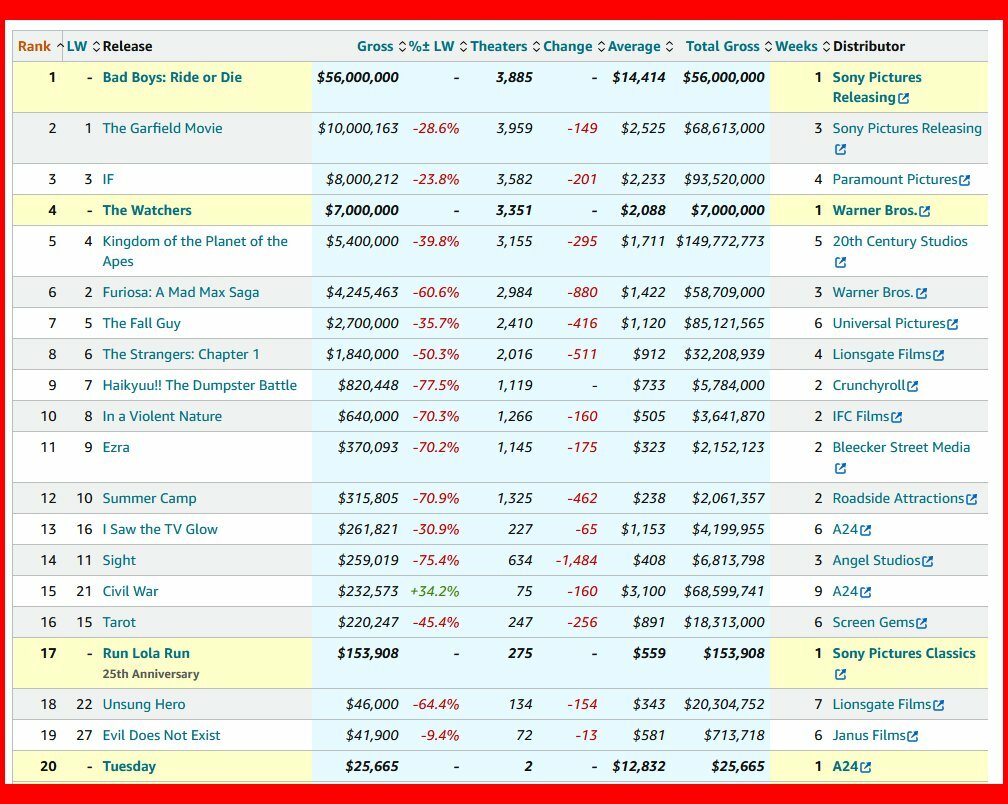Viewport: 1008px width, 804px height.
Task: Open Angel Studios external link icon
Action: point(928,561)
